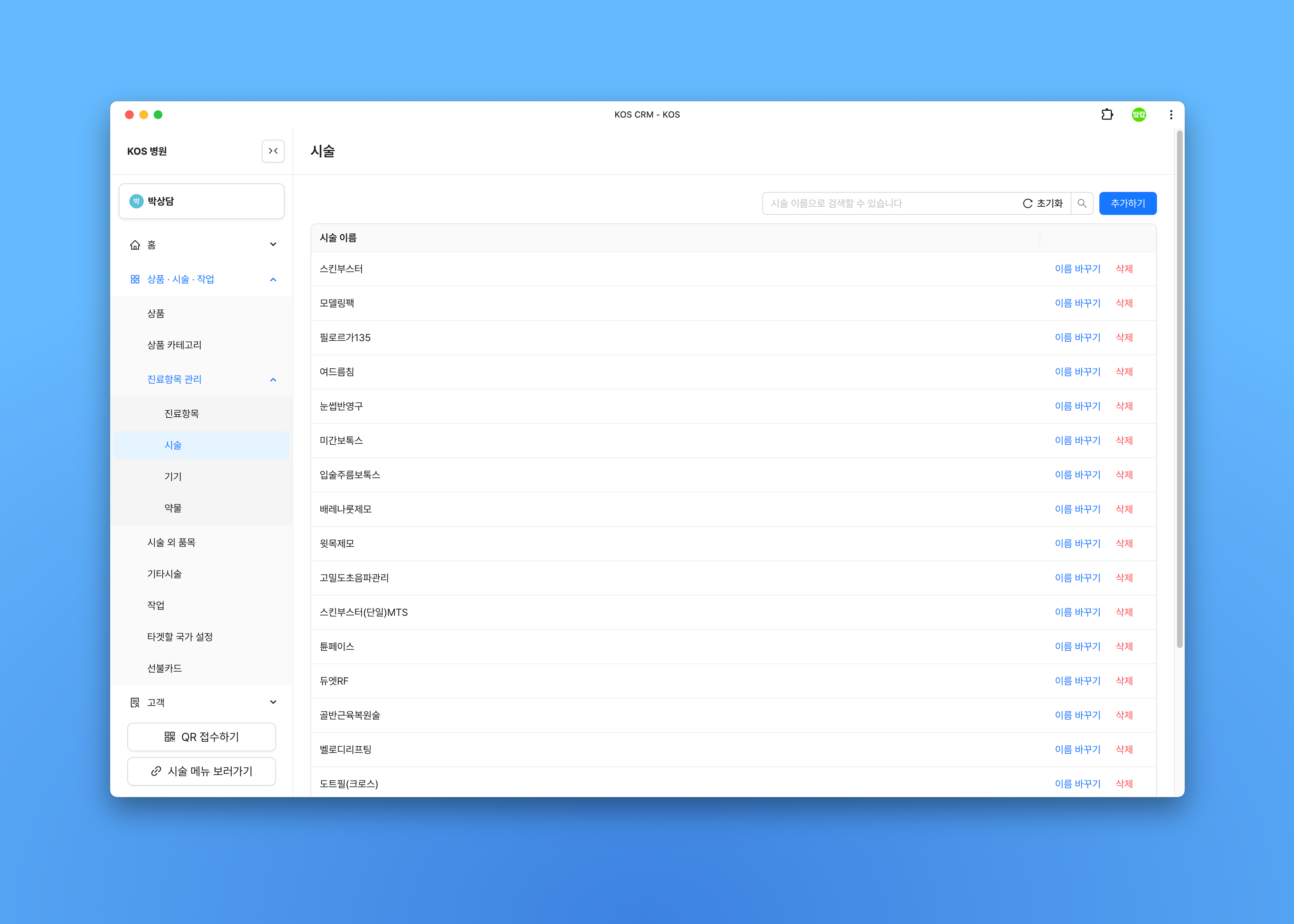Rename 눈썹반영구 via 이름 바꾸기
Screen dimensions: 1294x924
pos(1078,406)
